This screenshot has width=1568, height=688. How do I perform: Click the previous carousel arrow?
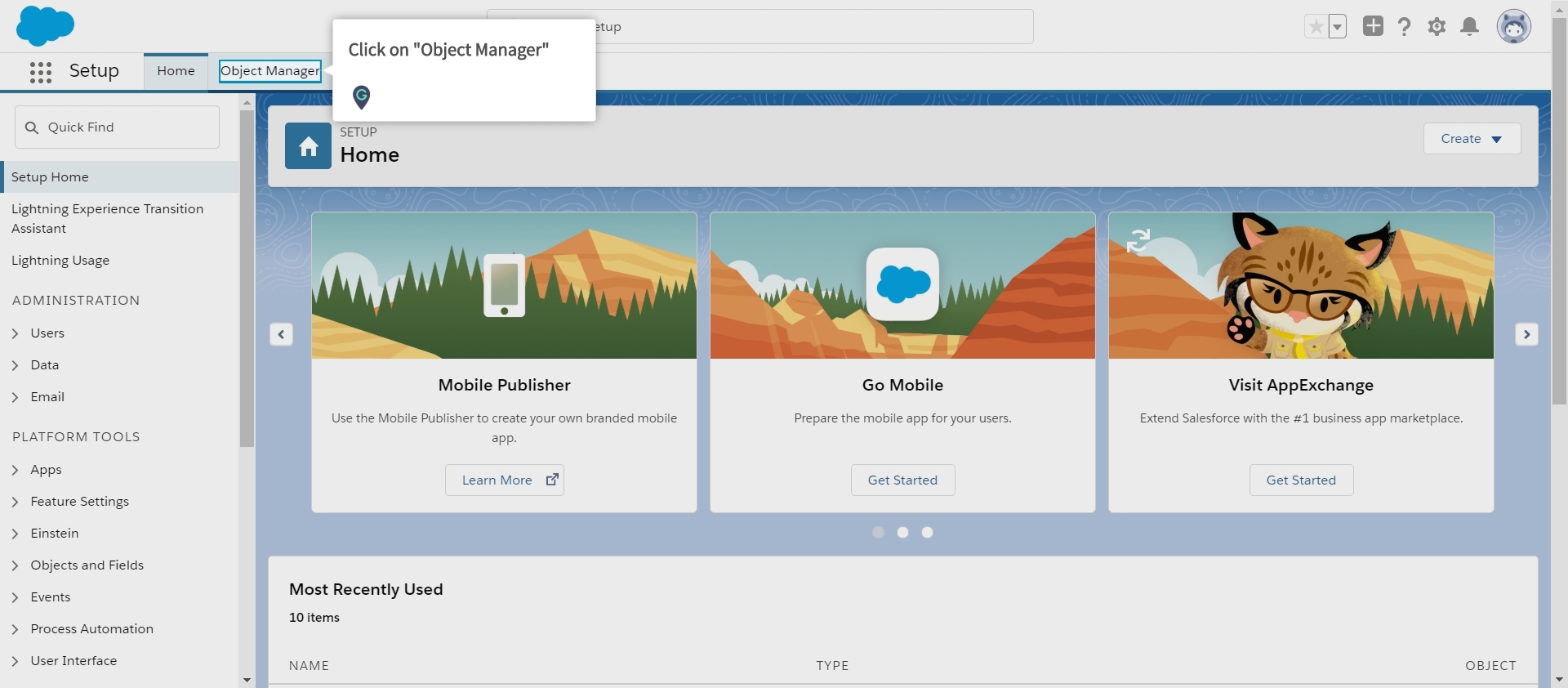[x=281, y=334]
